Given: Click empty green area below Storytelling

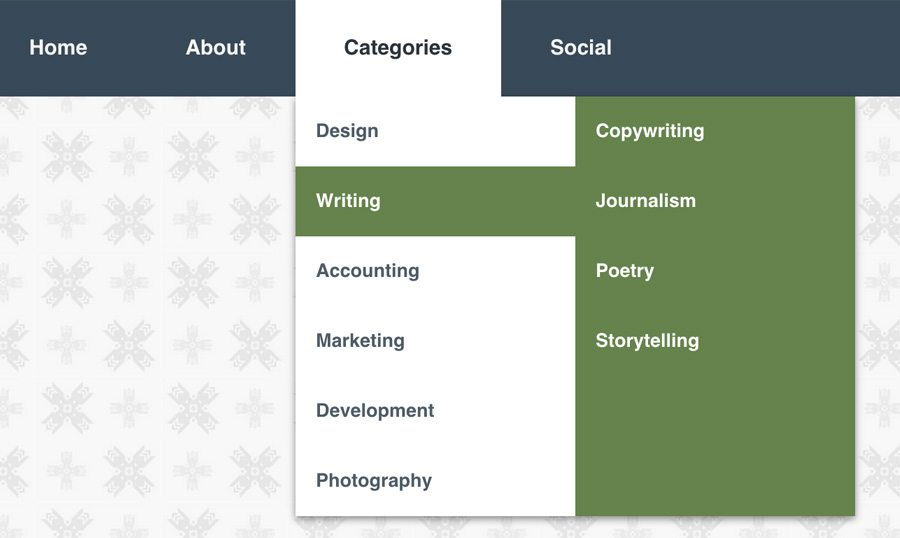Looking at the screenshot, I should coord(715,440).
